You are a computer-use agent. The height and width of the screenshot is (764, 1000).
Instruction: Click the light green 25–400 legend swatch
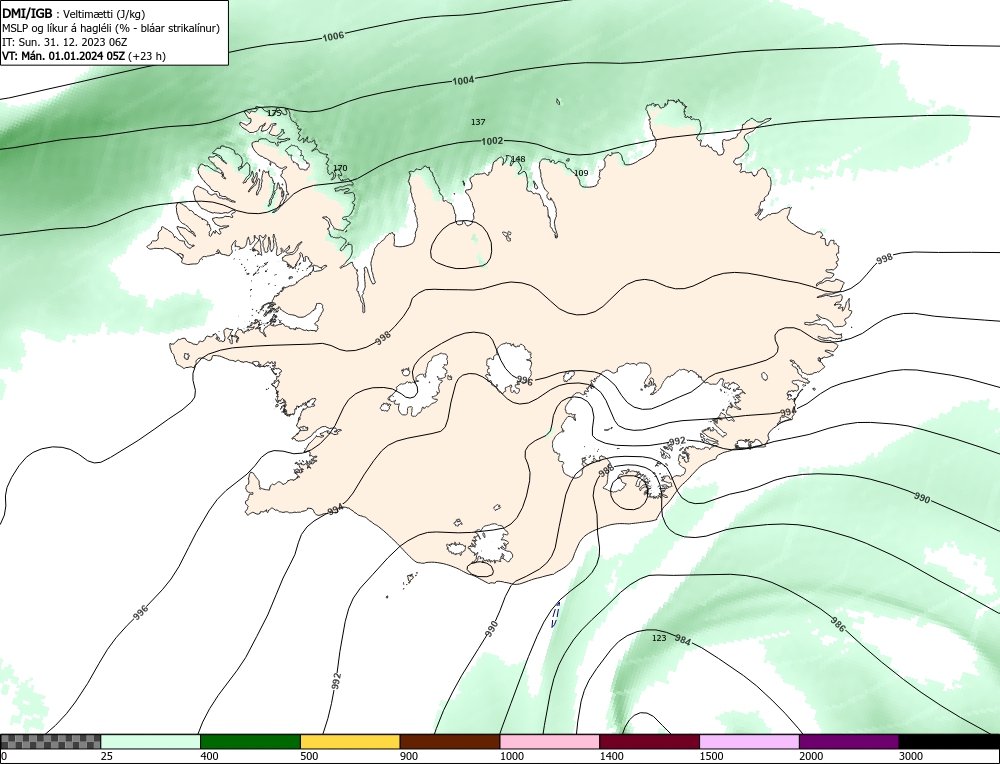pos(151,742)
